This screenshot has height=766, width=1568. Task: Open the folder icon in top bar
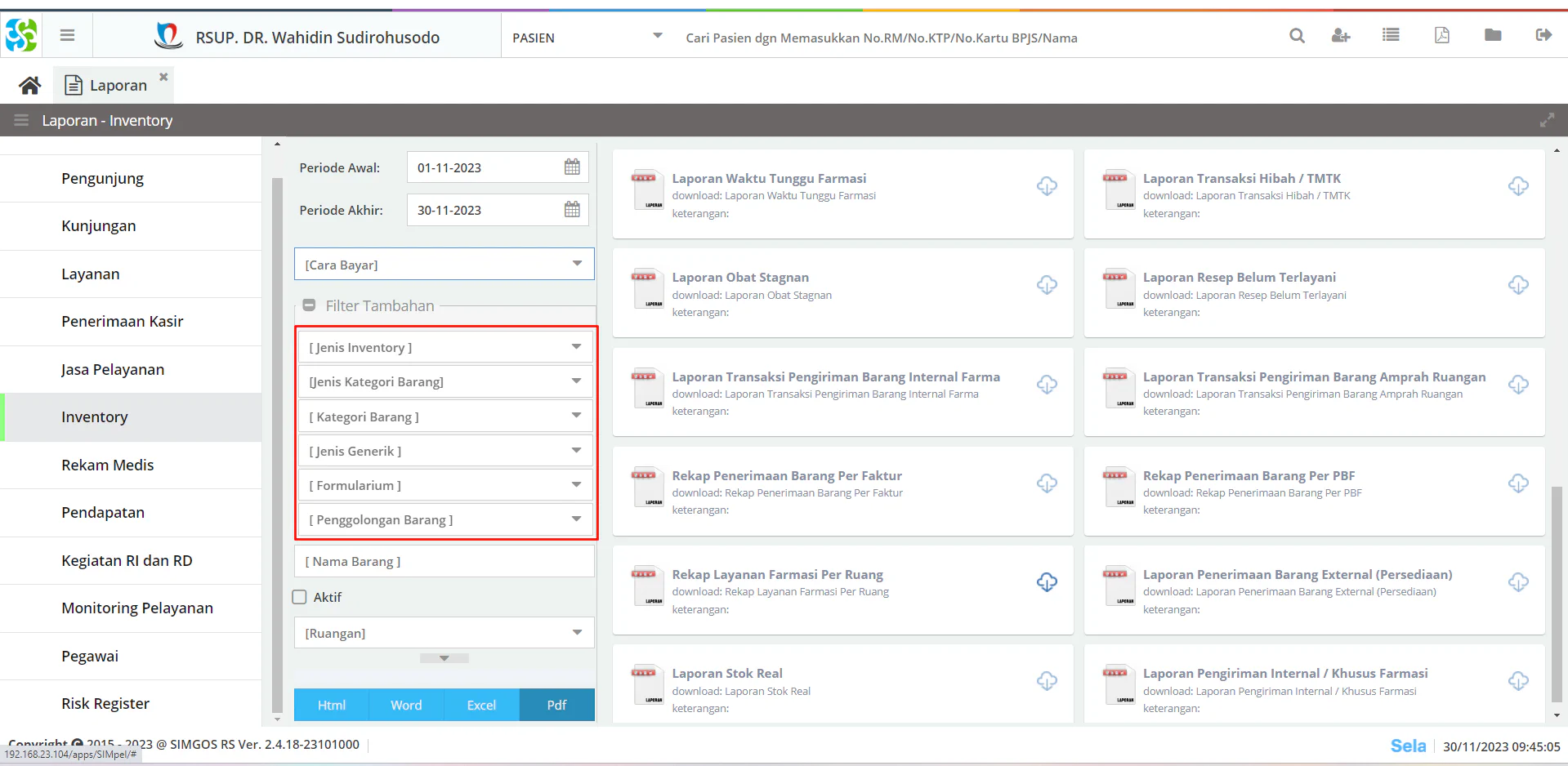click(1493, 35)
